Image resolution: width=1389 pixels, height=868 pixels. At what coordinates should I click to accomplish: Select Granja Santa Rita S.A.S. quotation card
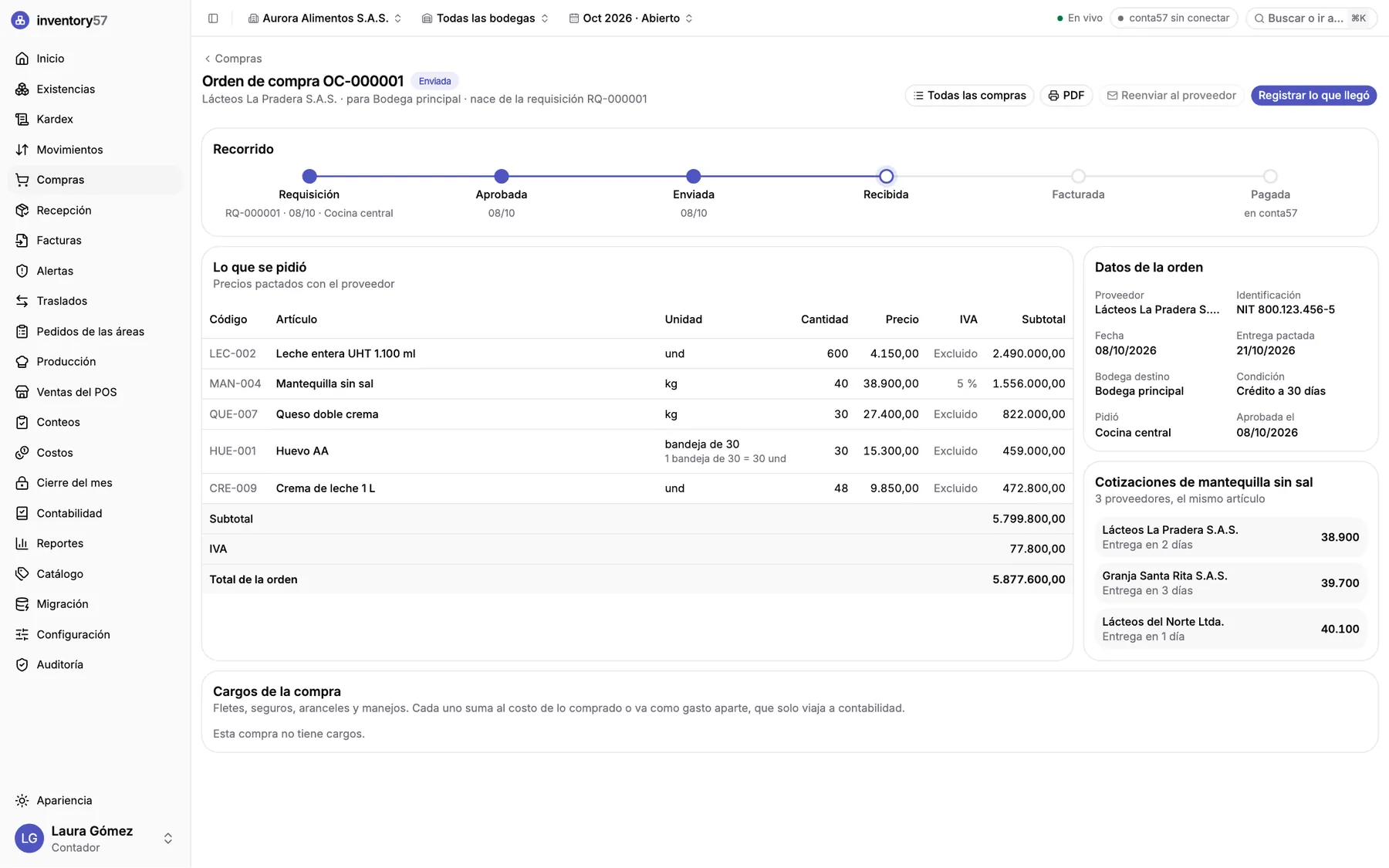point(1230,583)
